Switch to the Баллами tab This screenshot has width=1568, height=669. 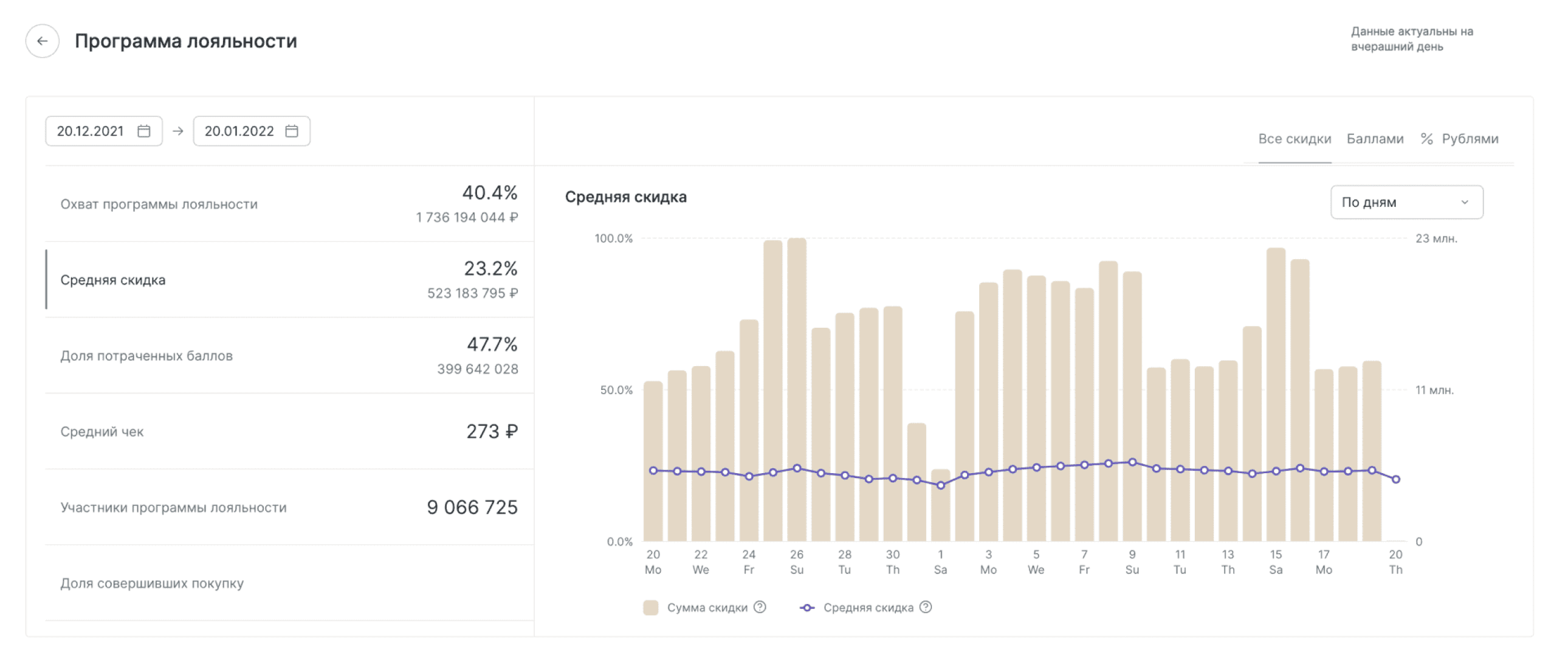[x=1375, y=139]
